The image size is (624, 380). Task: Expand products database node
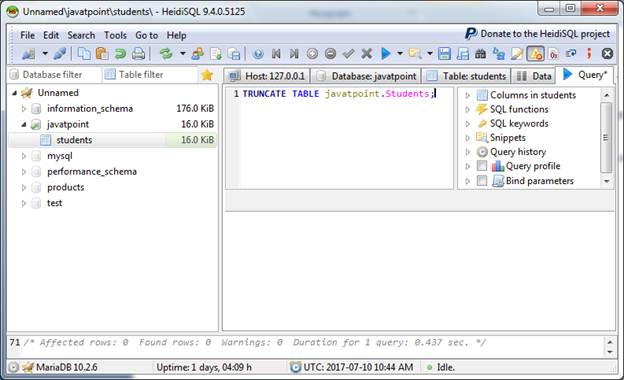click(x=23, y=187)
